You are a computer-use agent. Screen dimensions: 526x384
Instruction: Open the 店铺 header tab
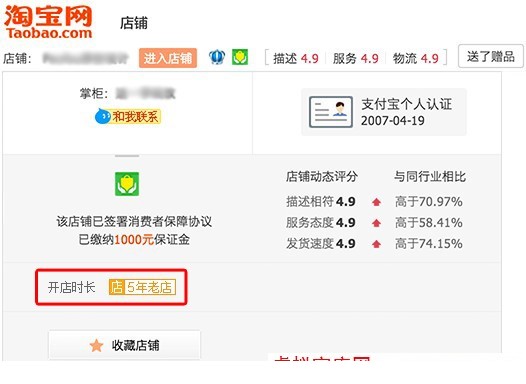[134, 23]
